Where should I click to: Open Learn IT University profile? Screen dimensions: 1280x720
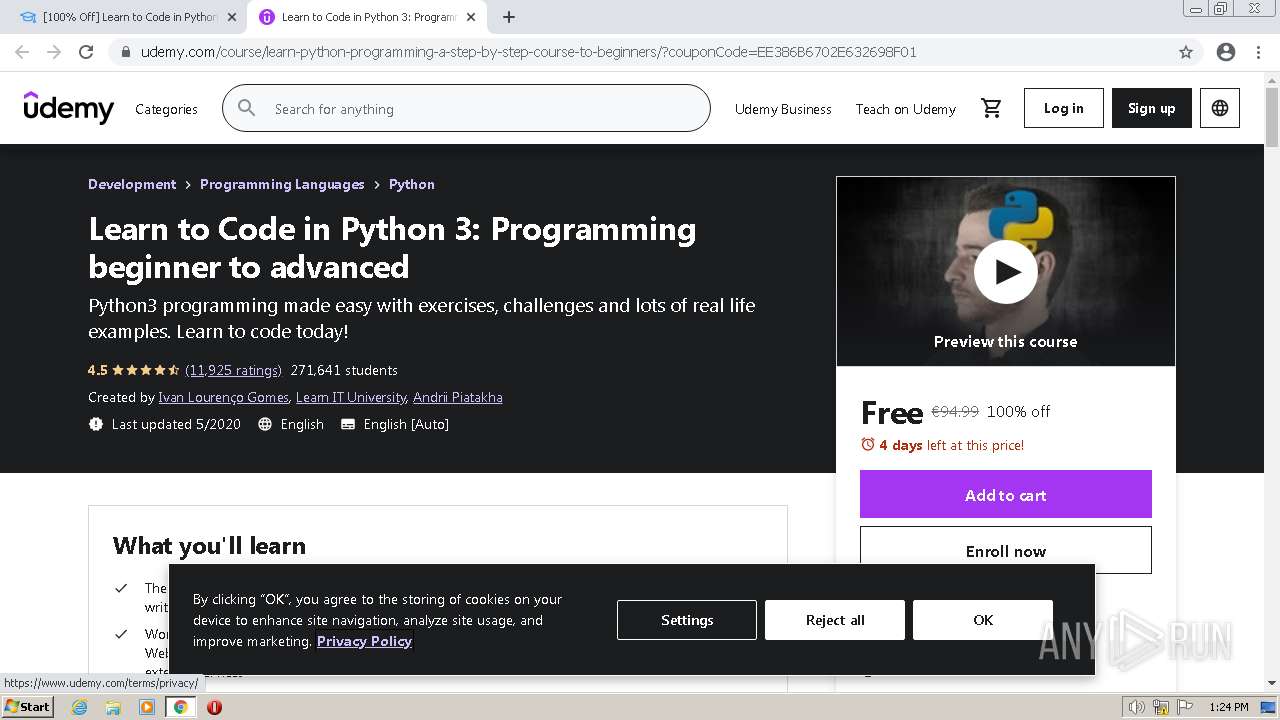351,397
